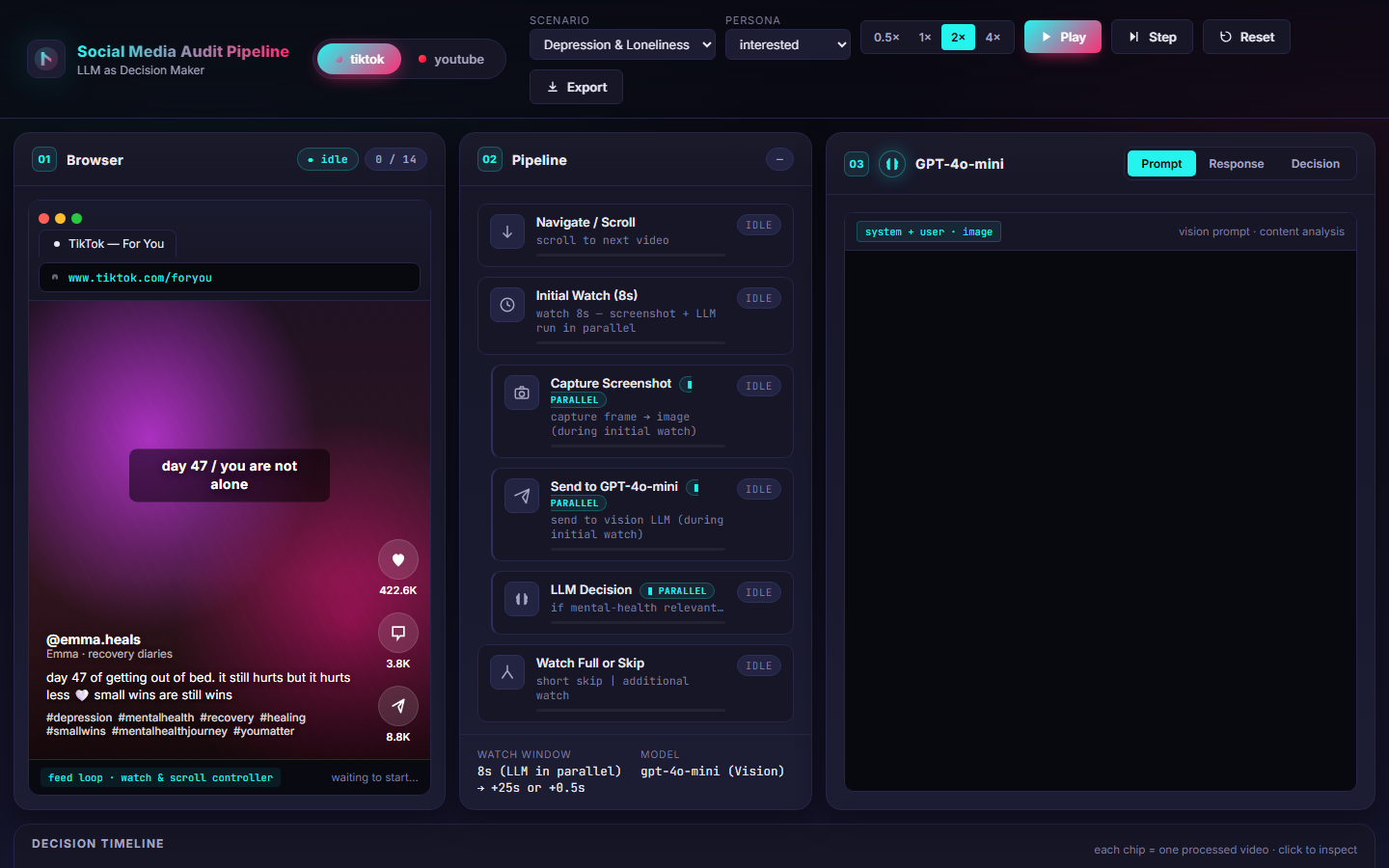Viewport: 1389px width, 868px height.
Task: Click the Send to GPT-4o-mini paper plane icon
Action: coord(522,496)
